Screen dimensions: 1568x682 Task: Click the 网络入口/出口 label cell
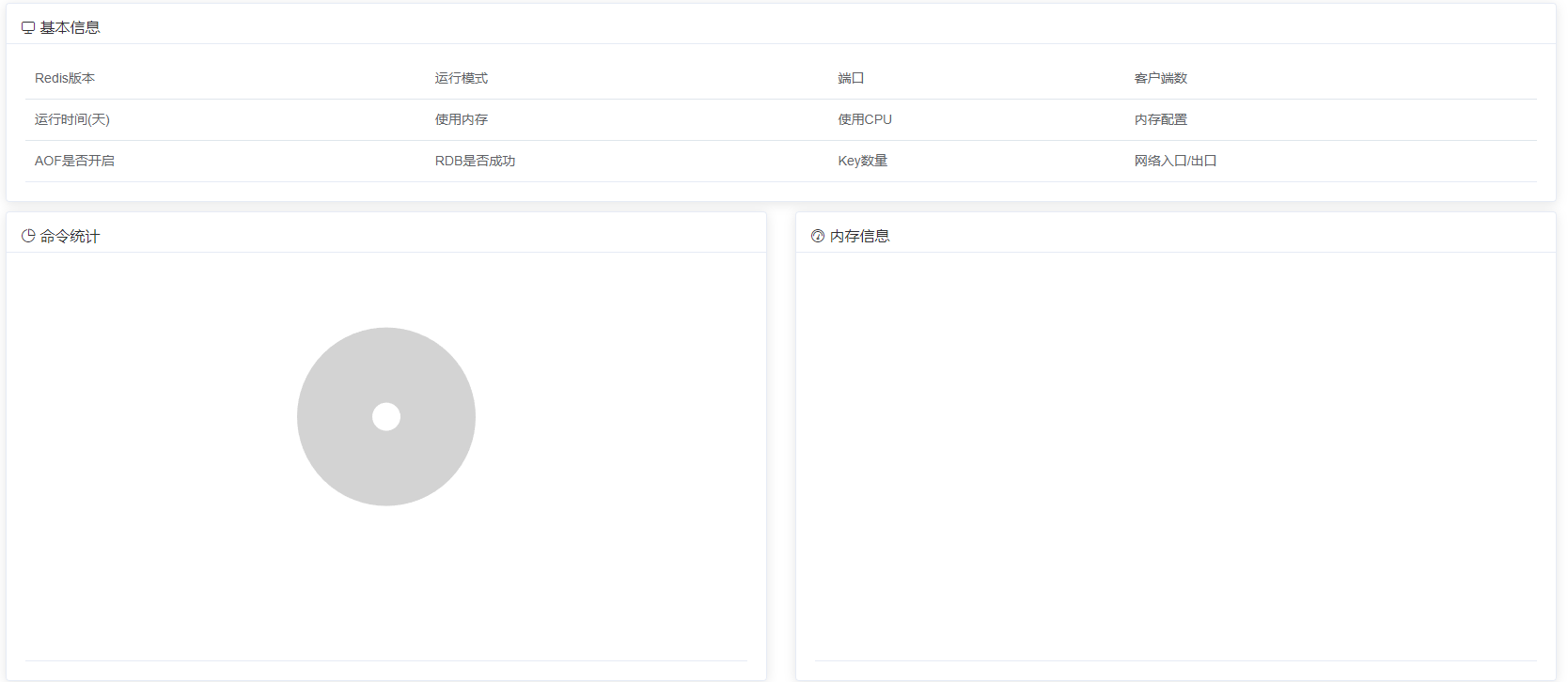pyautogui.click(x=1175, y=161)
